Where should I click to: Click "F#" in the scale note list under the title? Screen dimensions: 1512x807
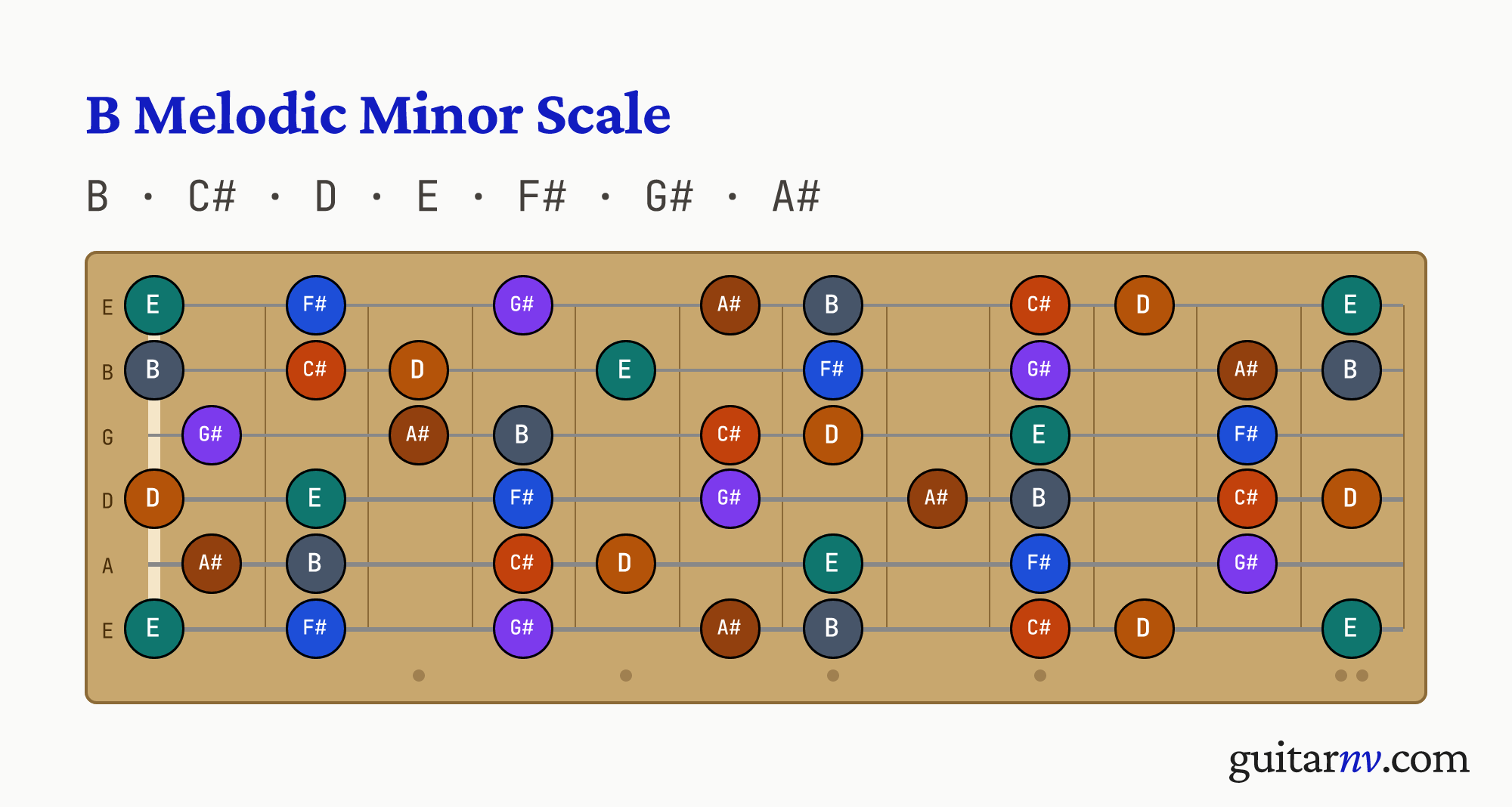pyautogui.click(x=542, y=196)
